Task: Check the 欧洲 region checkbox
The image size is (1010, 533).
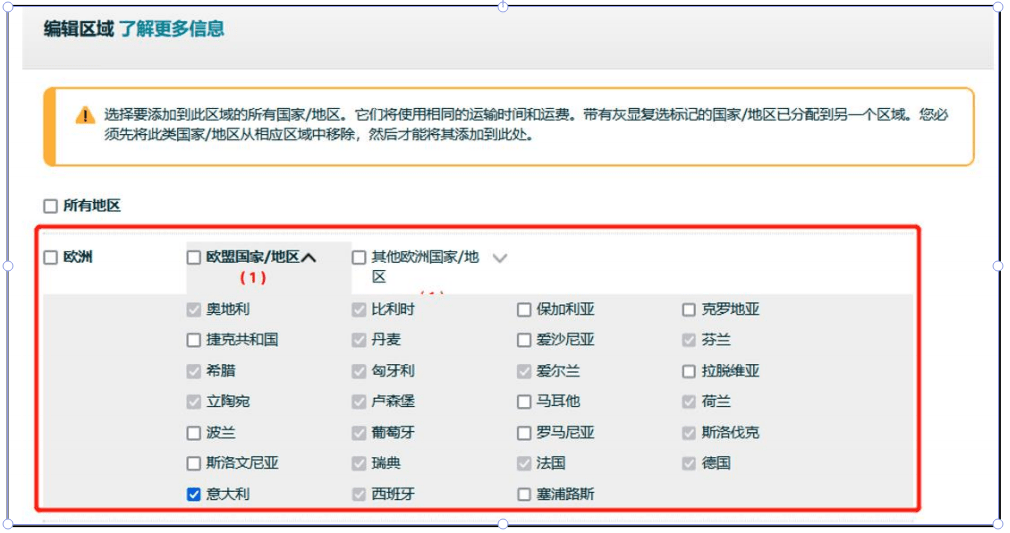Action: pos(50,258)
